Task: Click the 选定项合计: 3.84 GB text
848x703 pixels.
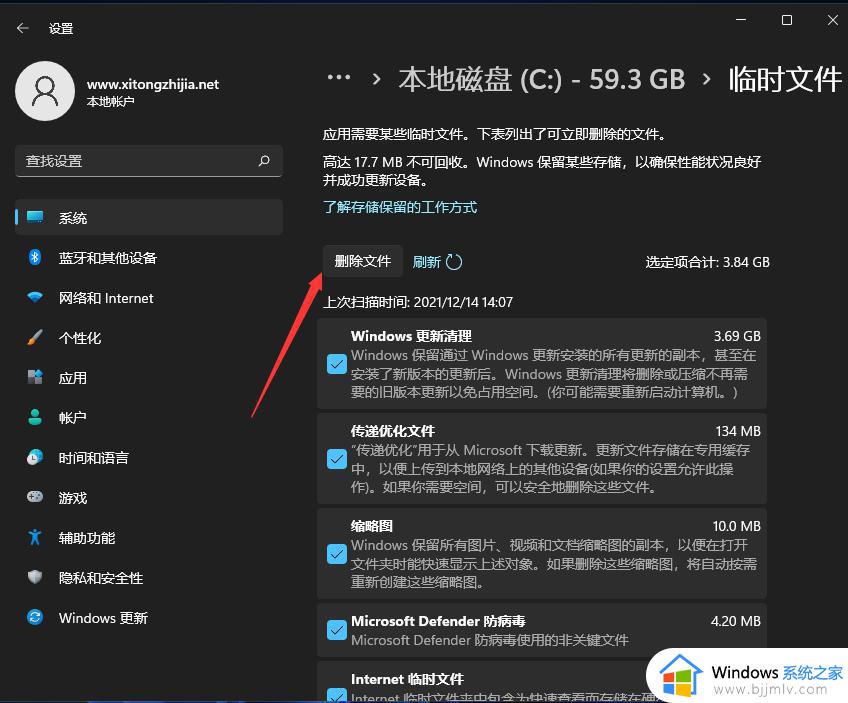Action: (x=707, y=262)
